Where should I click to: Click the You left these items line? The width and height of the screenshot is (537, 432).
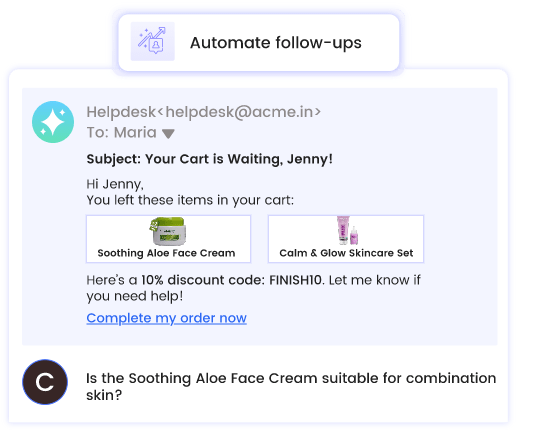[190, 200]
